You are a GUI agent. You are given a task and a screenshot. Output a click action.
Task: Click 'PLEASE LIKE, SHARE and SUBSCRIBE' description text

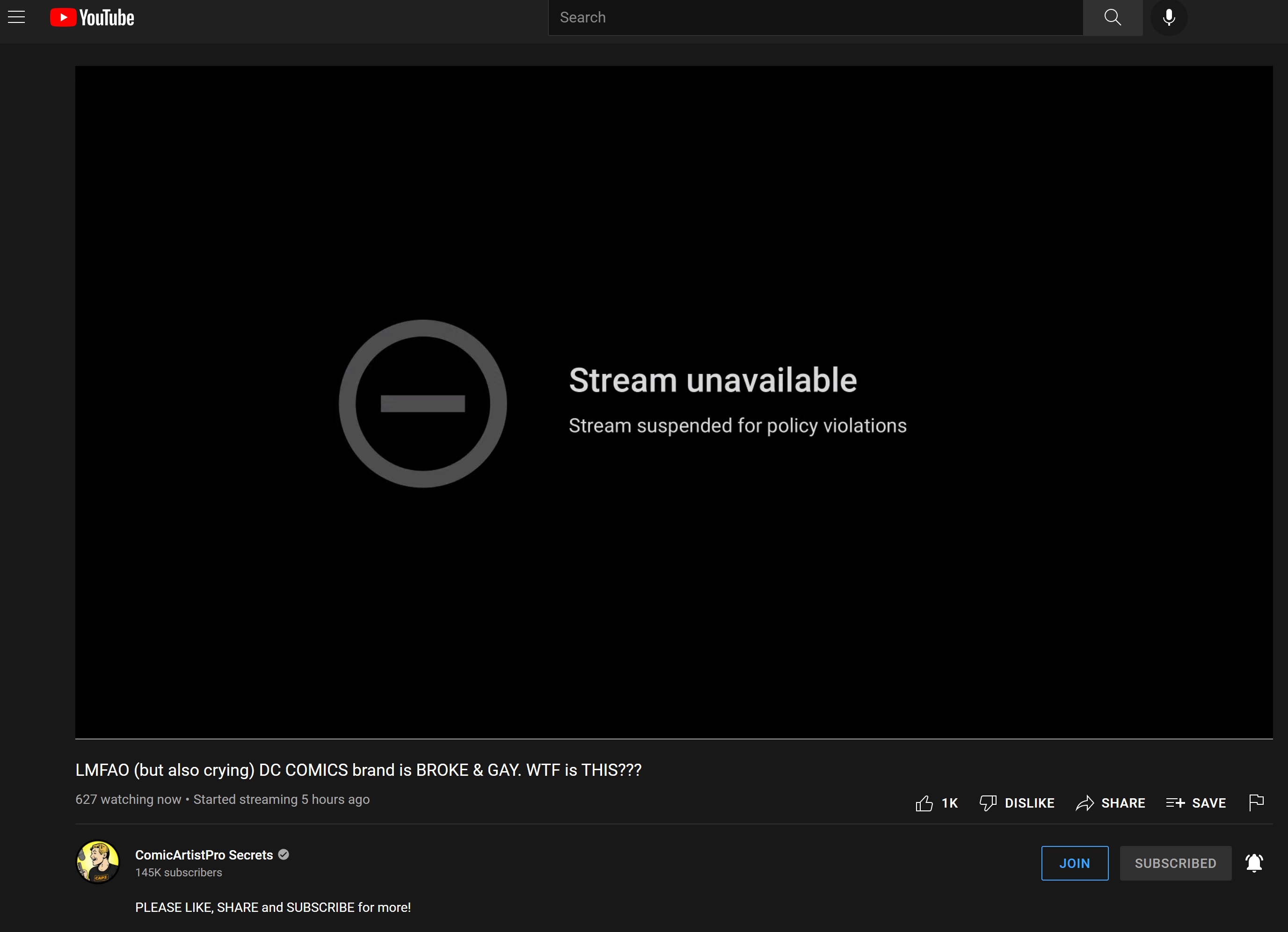(273, 907)
